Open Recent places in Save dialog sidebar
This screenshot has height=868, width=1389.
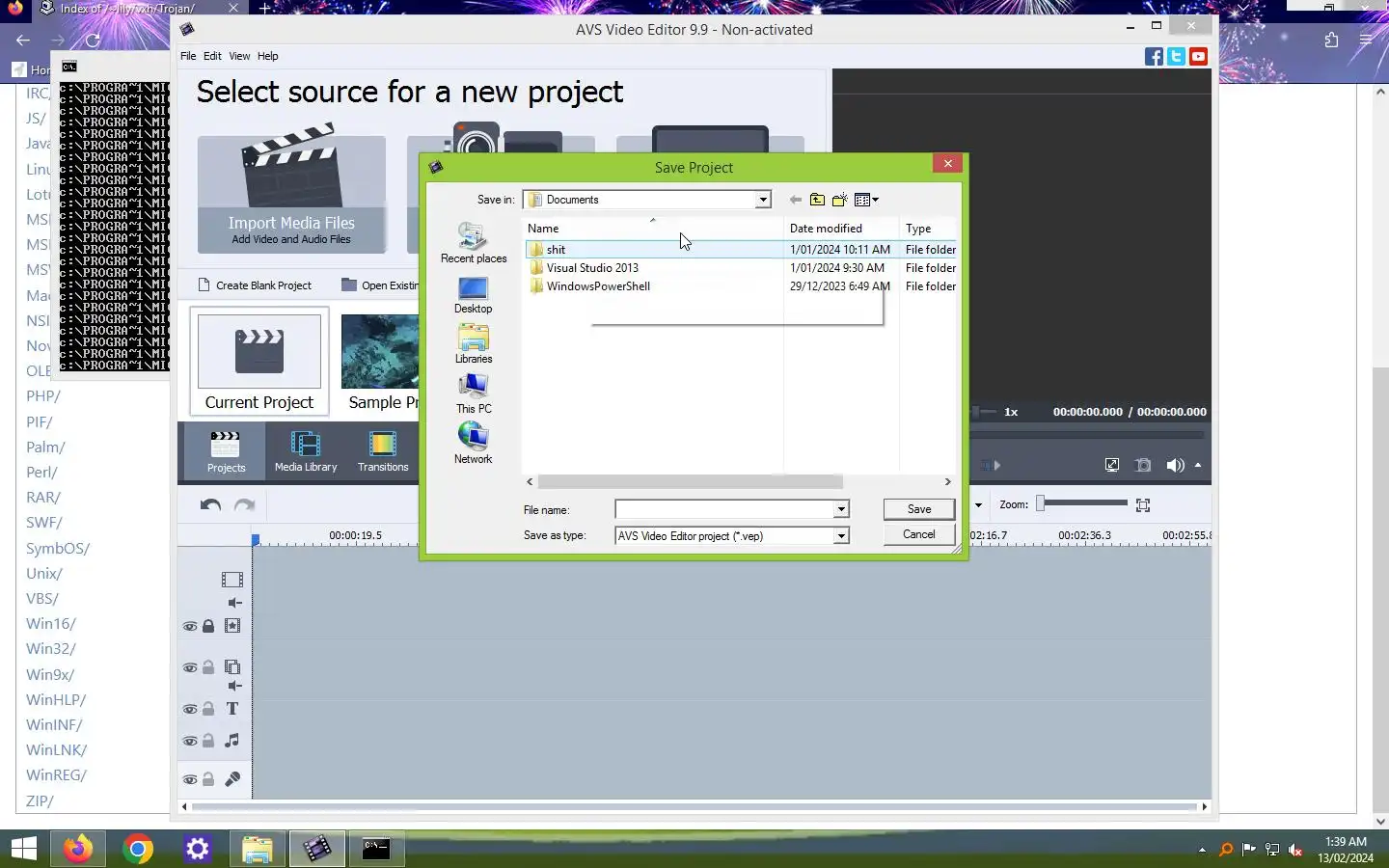tap(473, 243)
